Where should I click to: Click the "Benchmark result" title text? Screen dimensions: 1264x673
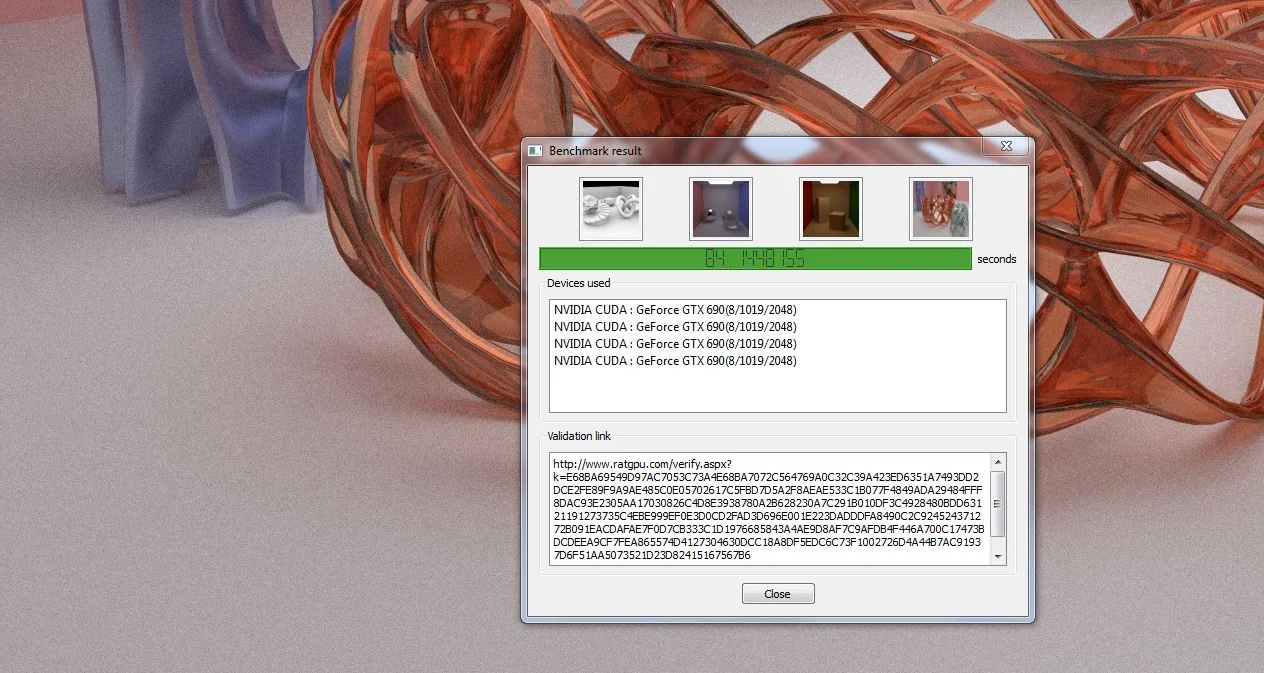point(595,151)
